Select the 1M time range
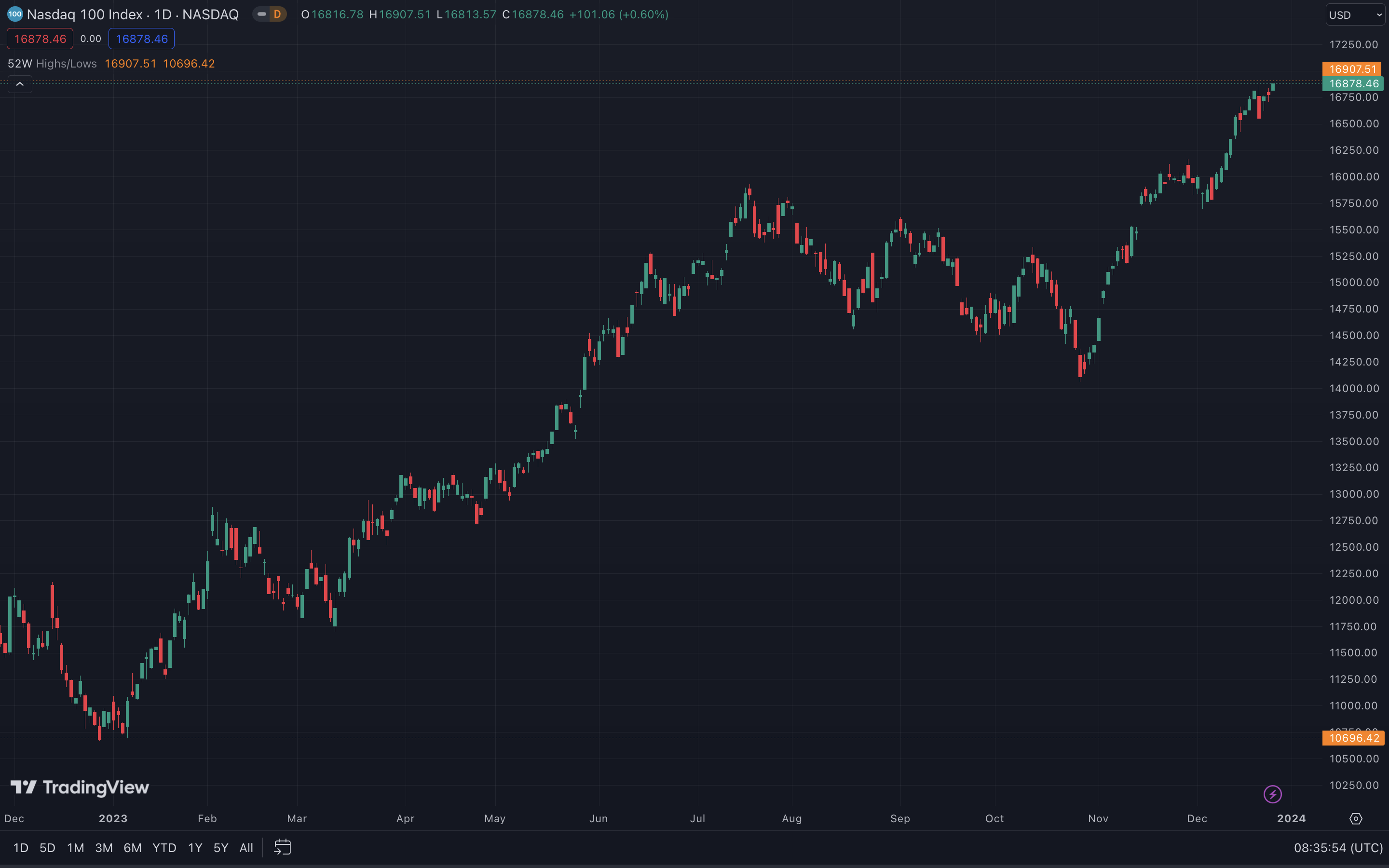Image resolution: width=1389 pixels, height=868 pixels. 75,848
